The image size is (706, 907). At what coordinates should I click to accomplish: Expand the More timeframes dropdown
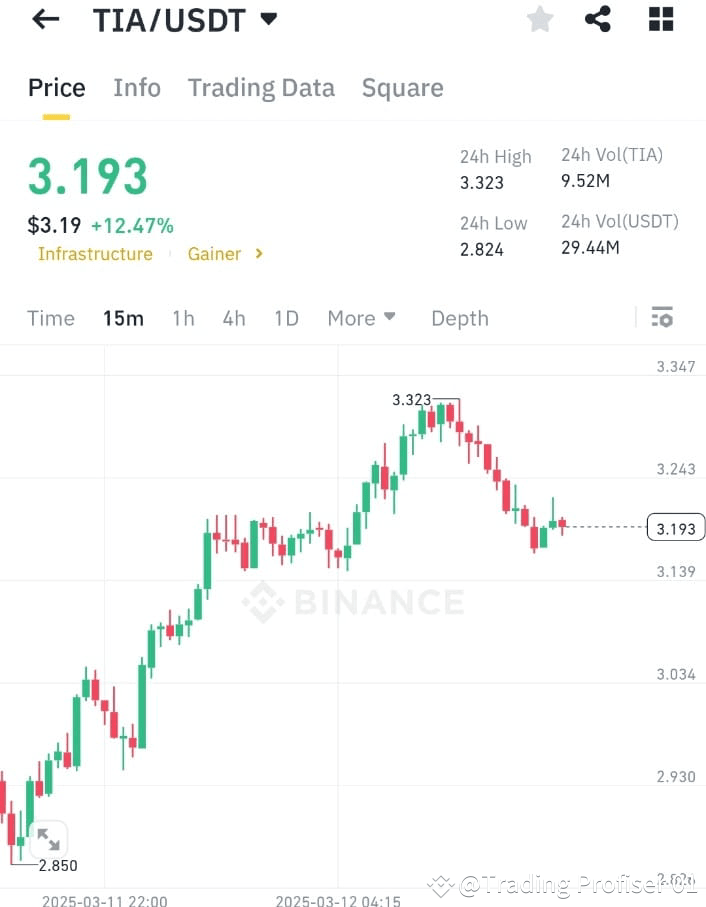(x=360, y=318)
